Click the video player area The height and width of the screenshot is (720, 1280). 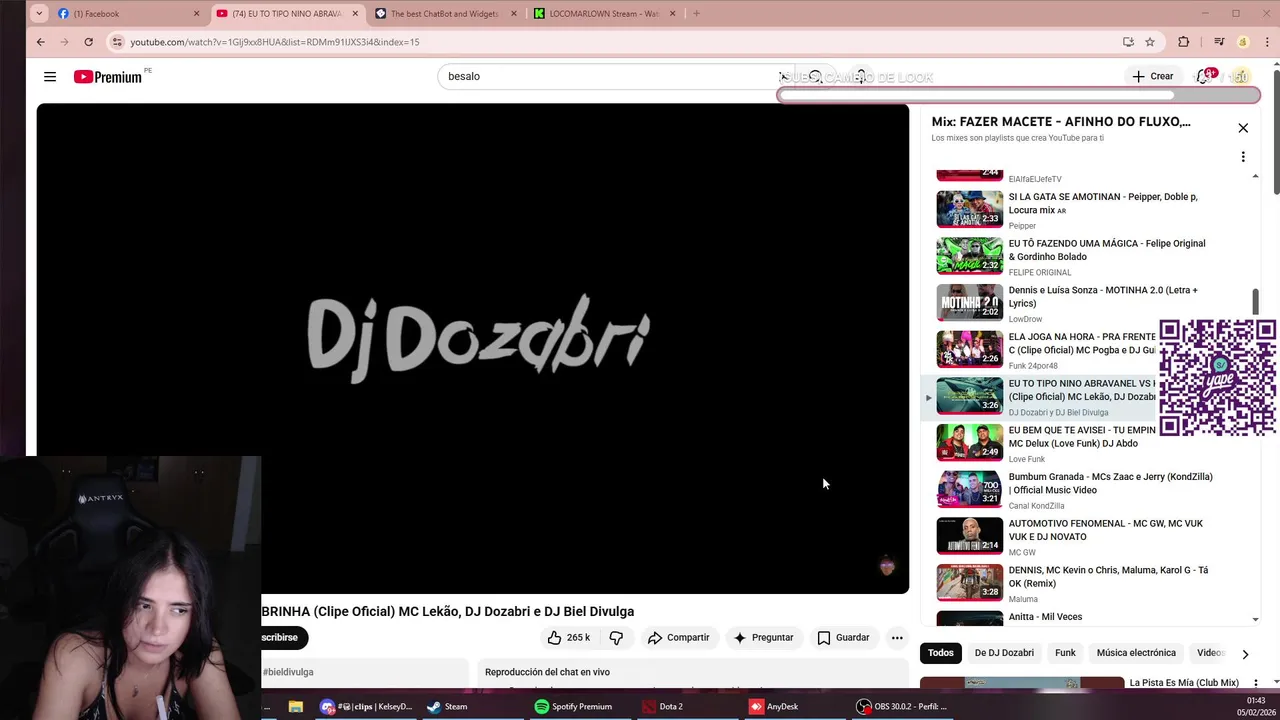coord(473,348)
